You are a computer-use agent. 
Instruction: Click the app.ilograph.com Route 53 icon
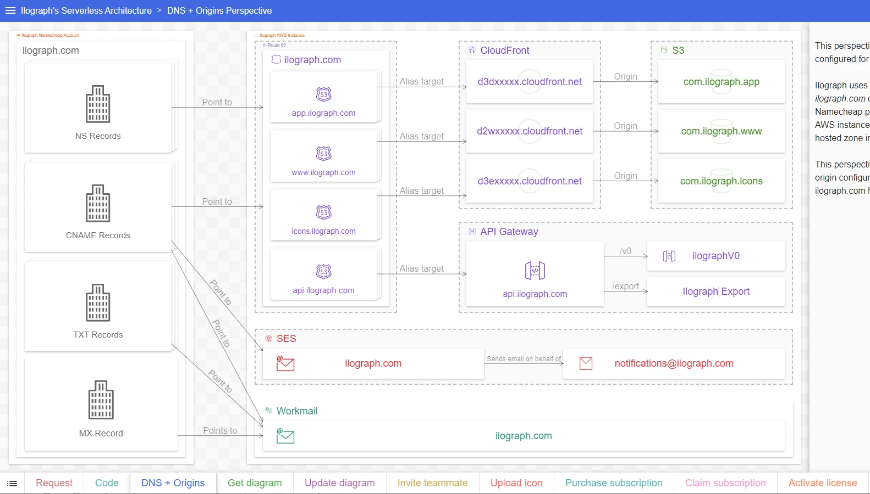(323, 94)
